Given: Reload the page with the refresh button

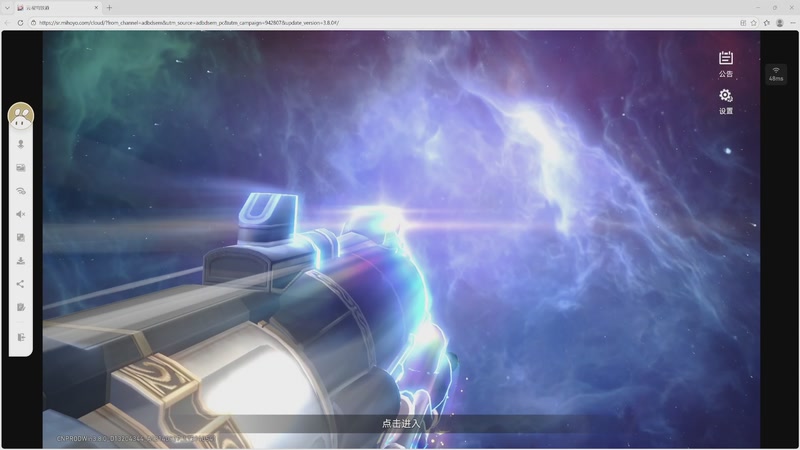Looking at the screenshot, I should tap(20, 22).
